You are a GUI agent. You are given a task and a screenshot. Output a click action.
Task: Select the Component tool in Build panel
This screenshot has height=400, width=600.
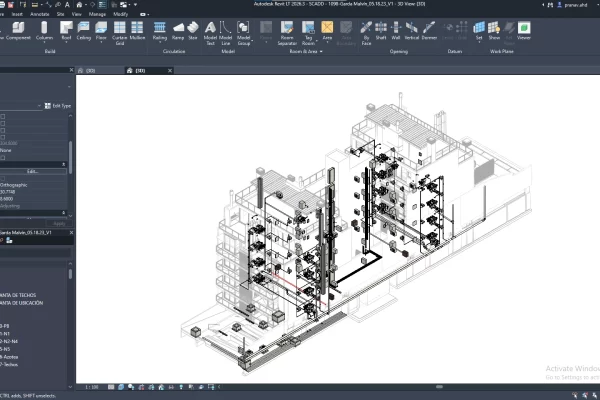coord(17,31)
